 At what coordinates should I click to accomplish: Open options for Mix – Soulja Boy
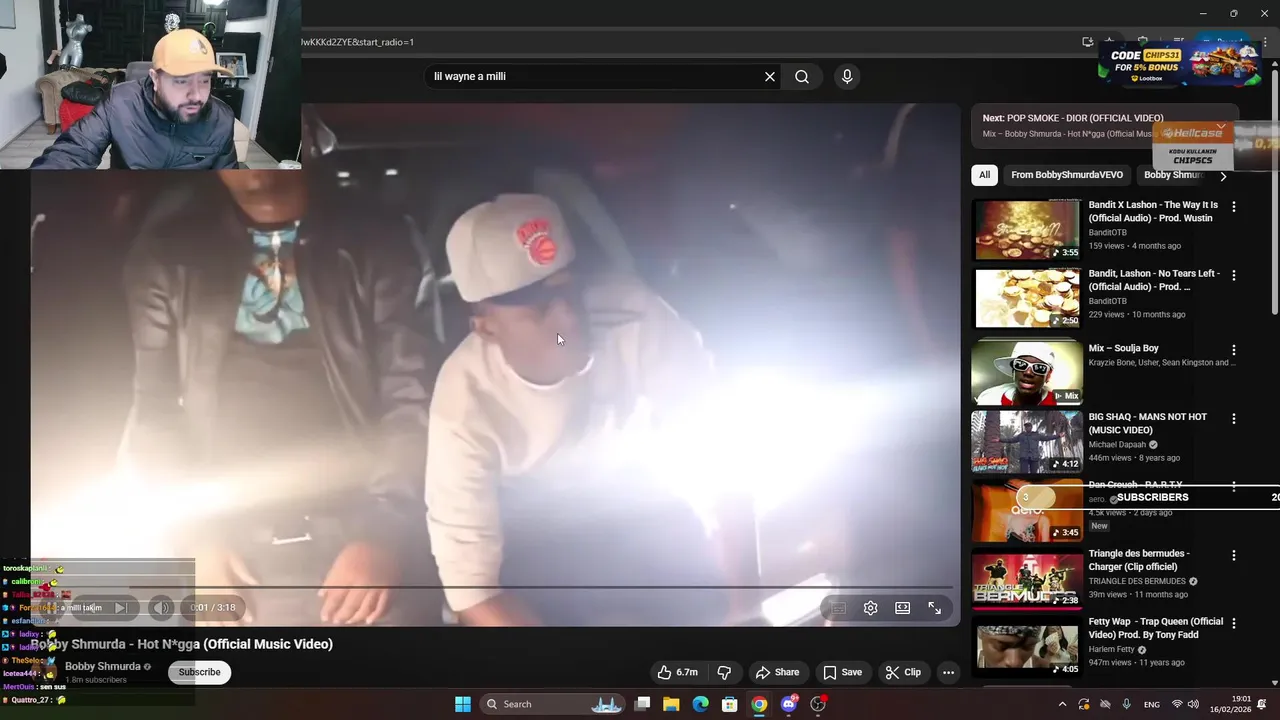(x=1233, y=350)
